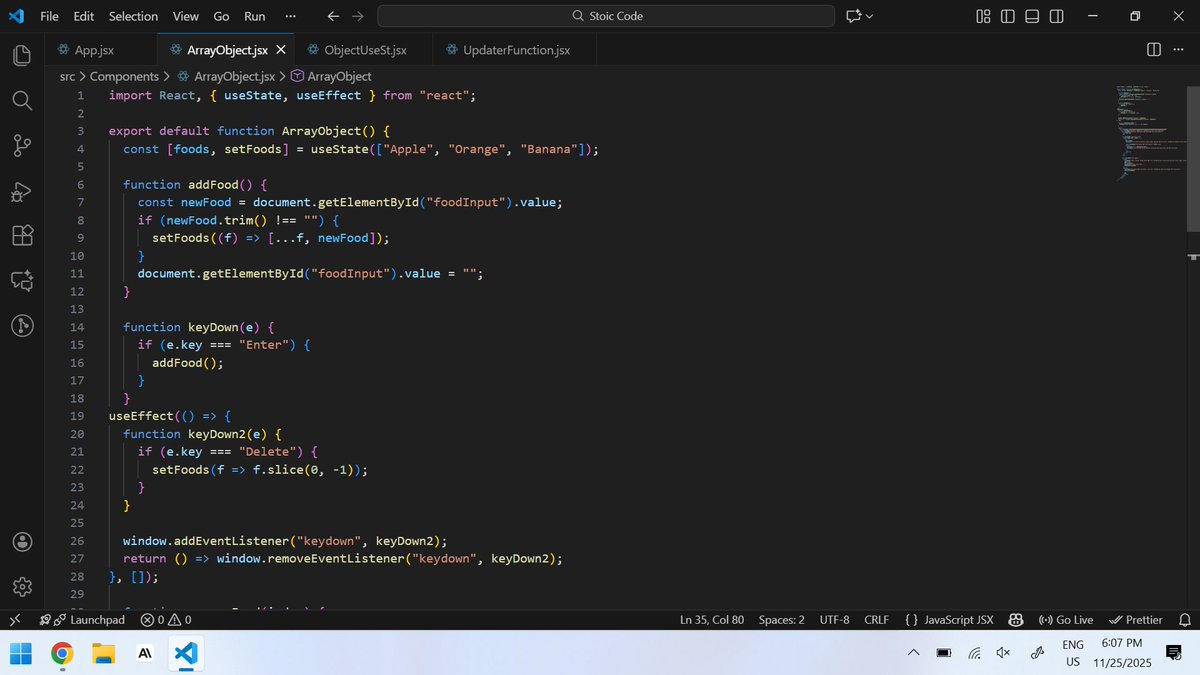Open Run and Debug view
The image size is (1200, 675).
[x=22, y=191]
